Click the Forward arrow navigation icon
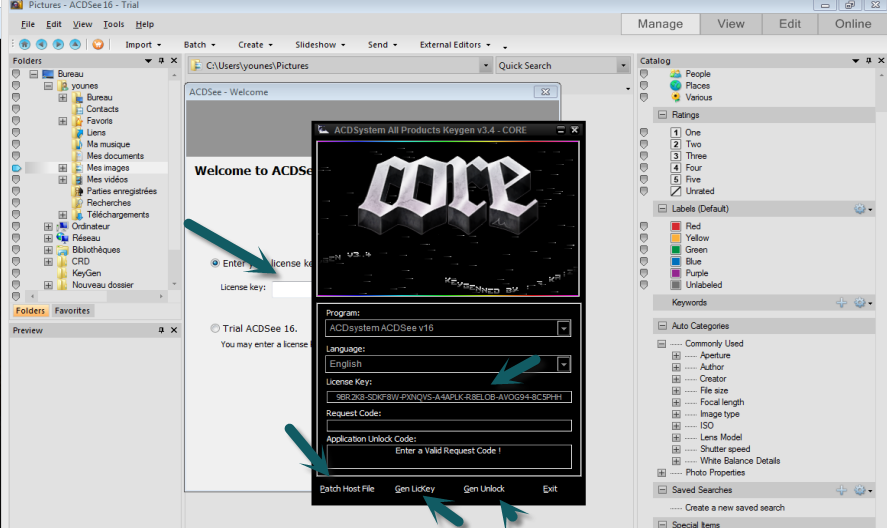Image resolution: width=887 pixels, height=528 pixels. (58, 44)
